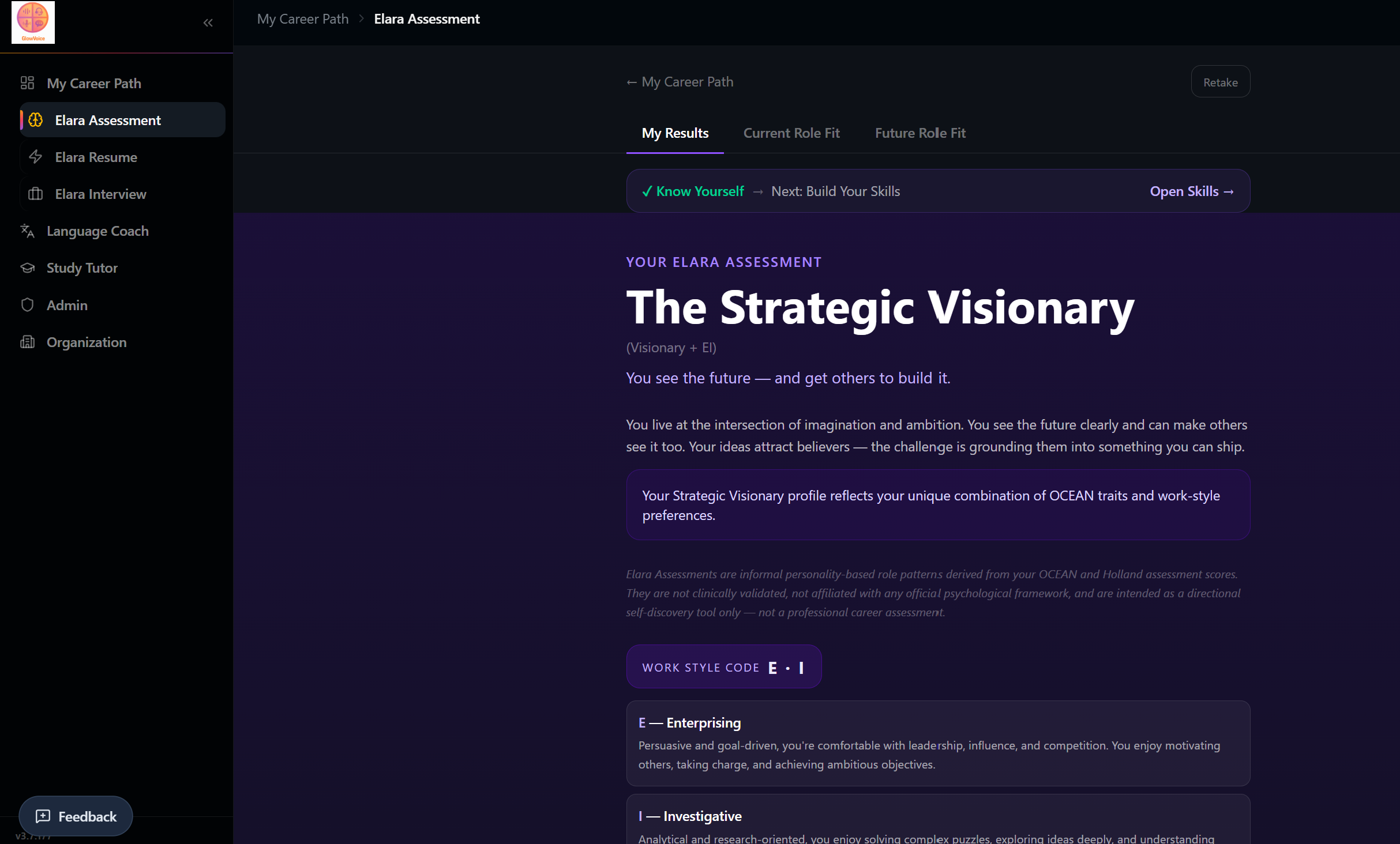Switch to the My Results tab

tap(675, 133)
